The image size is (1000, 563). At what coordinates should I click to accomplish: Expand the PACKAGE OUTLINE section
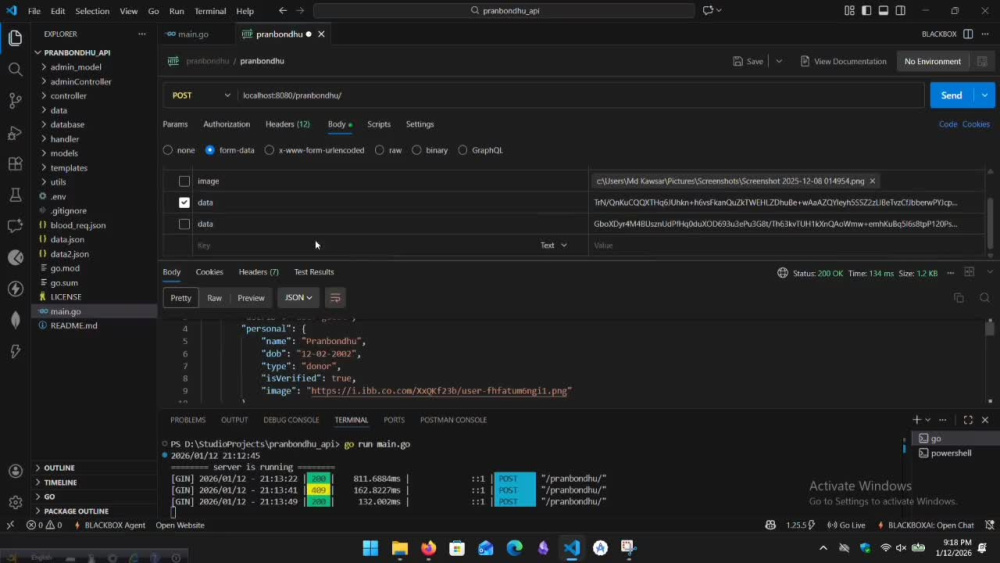pyautogui.click(x=76, y=511)
